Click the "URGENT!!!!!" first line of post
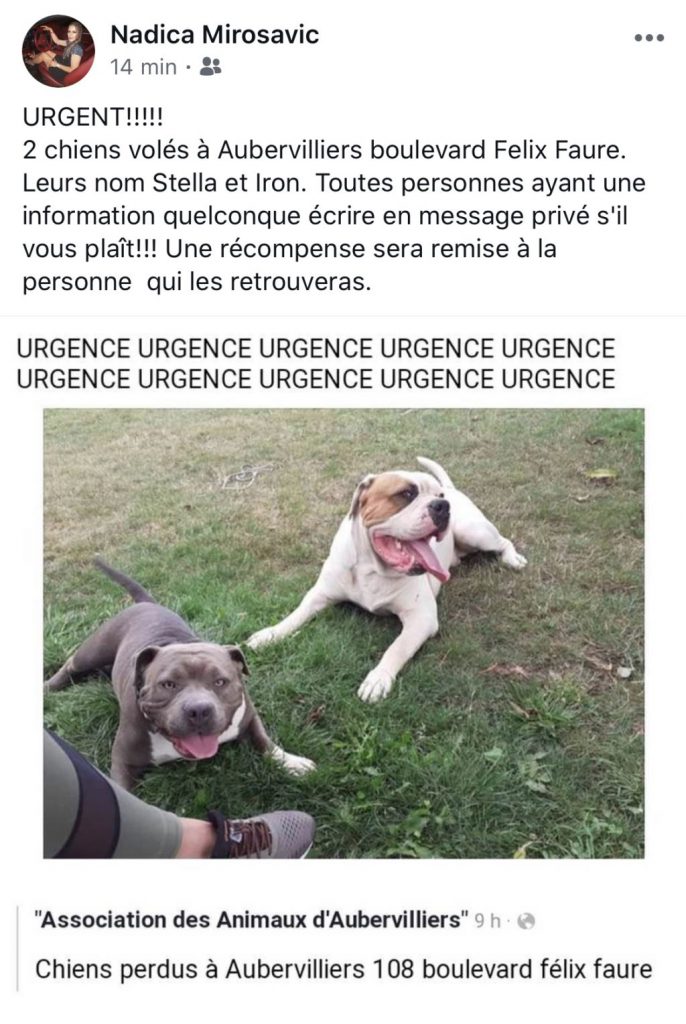686x1024 pixels. [x=93, y=118]
